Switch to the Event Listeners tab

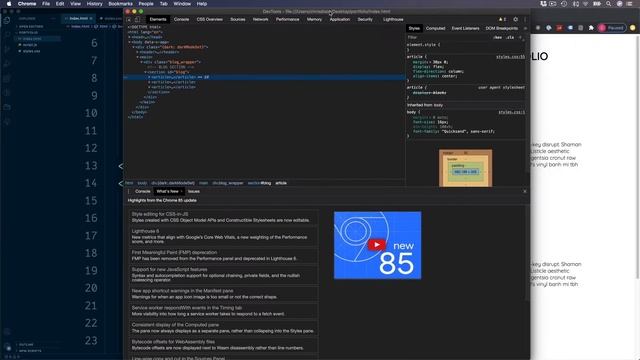tap(465, 29)
